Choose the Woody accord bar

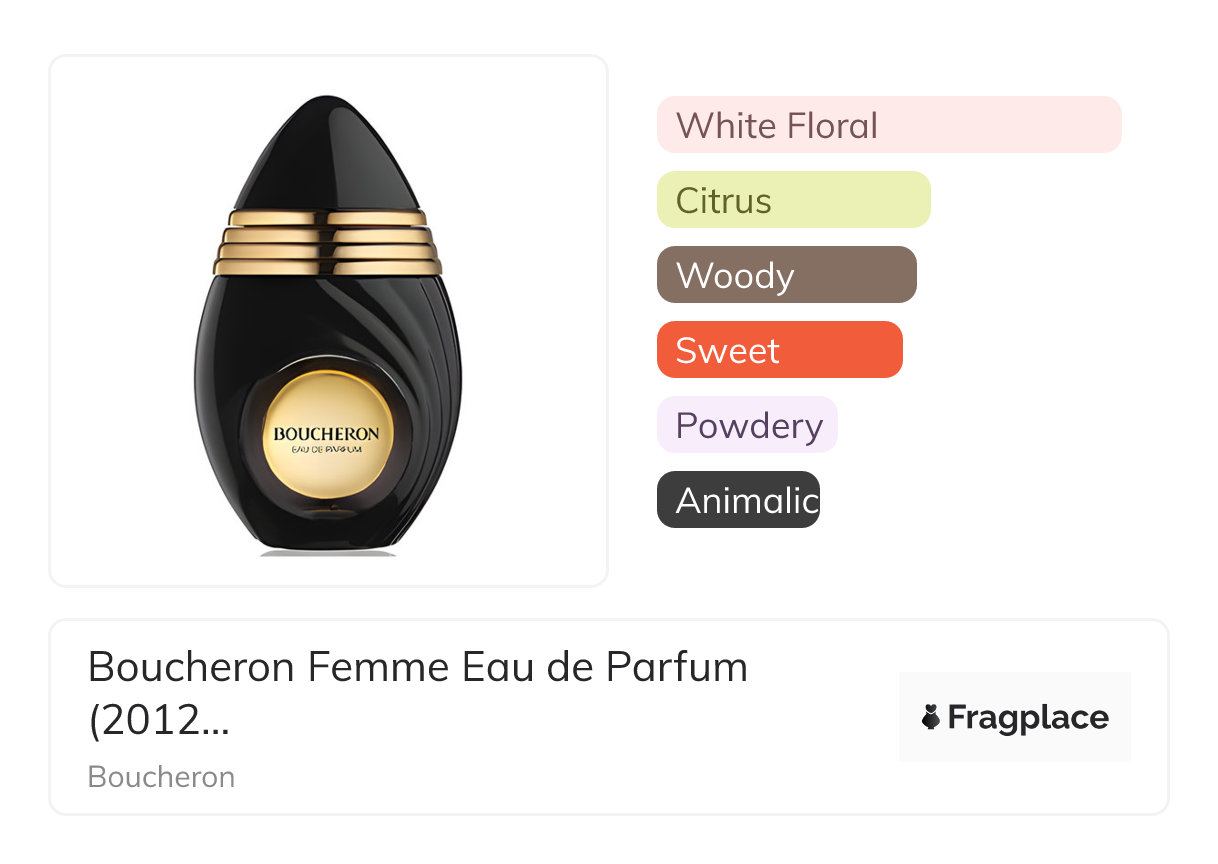786,275
